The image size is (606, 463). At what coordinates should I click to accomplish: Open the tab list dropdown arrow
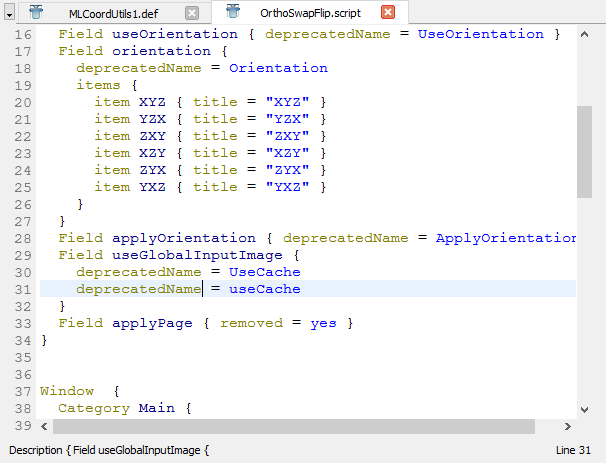pos(8,13)
